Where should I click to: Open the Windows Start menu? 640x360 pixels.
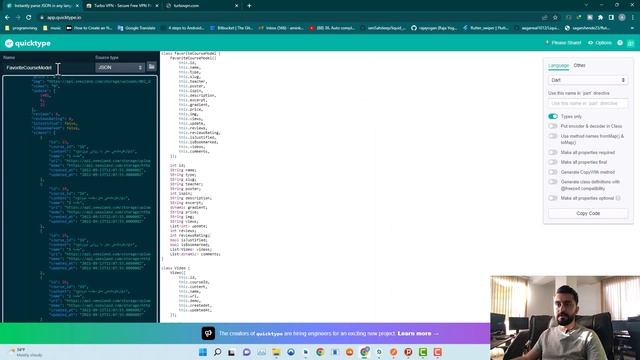click(x=203, y=352)
